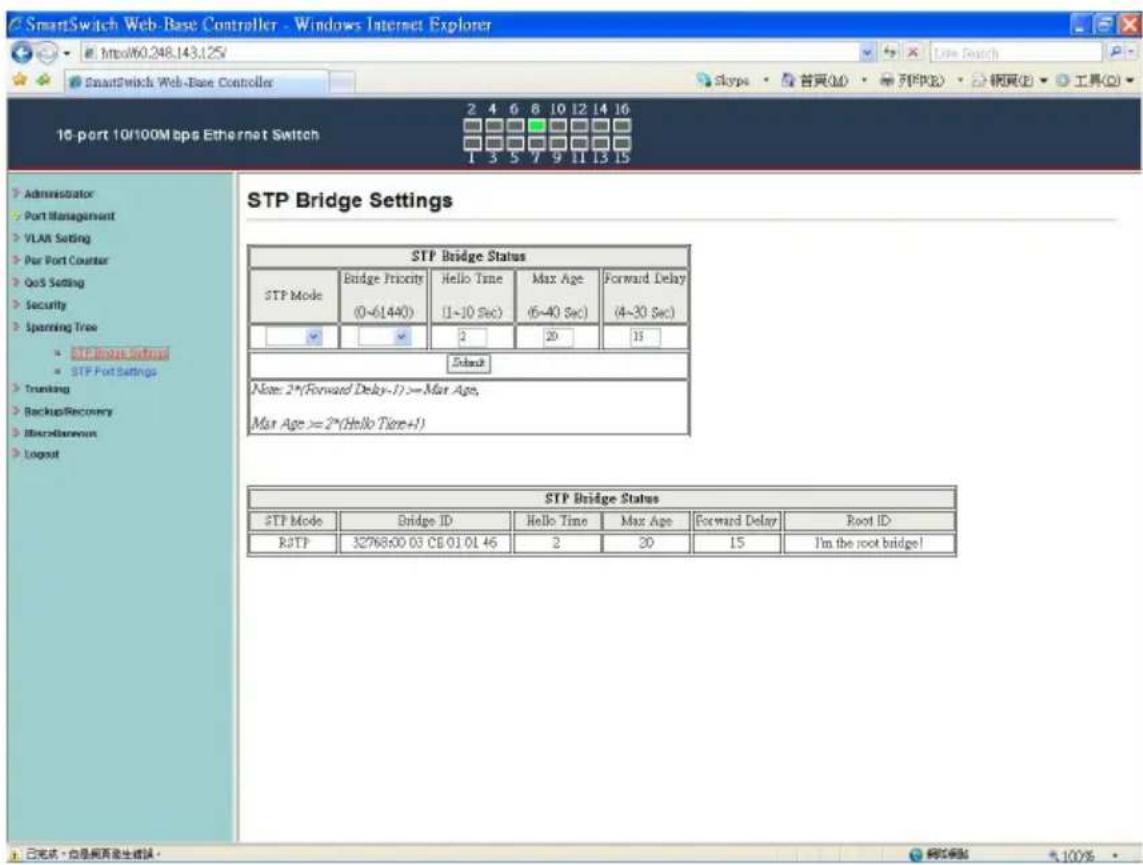Screen dimensions: 1143x865
Task: Open STP Bridge Settings link
Action: point(120,353)
